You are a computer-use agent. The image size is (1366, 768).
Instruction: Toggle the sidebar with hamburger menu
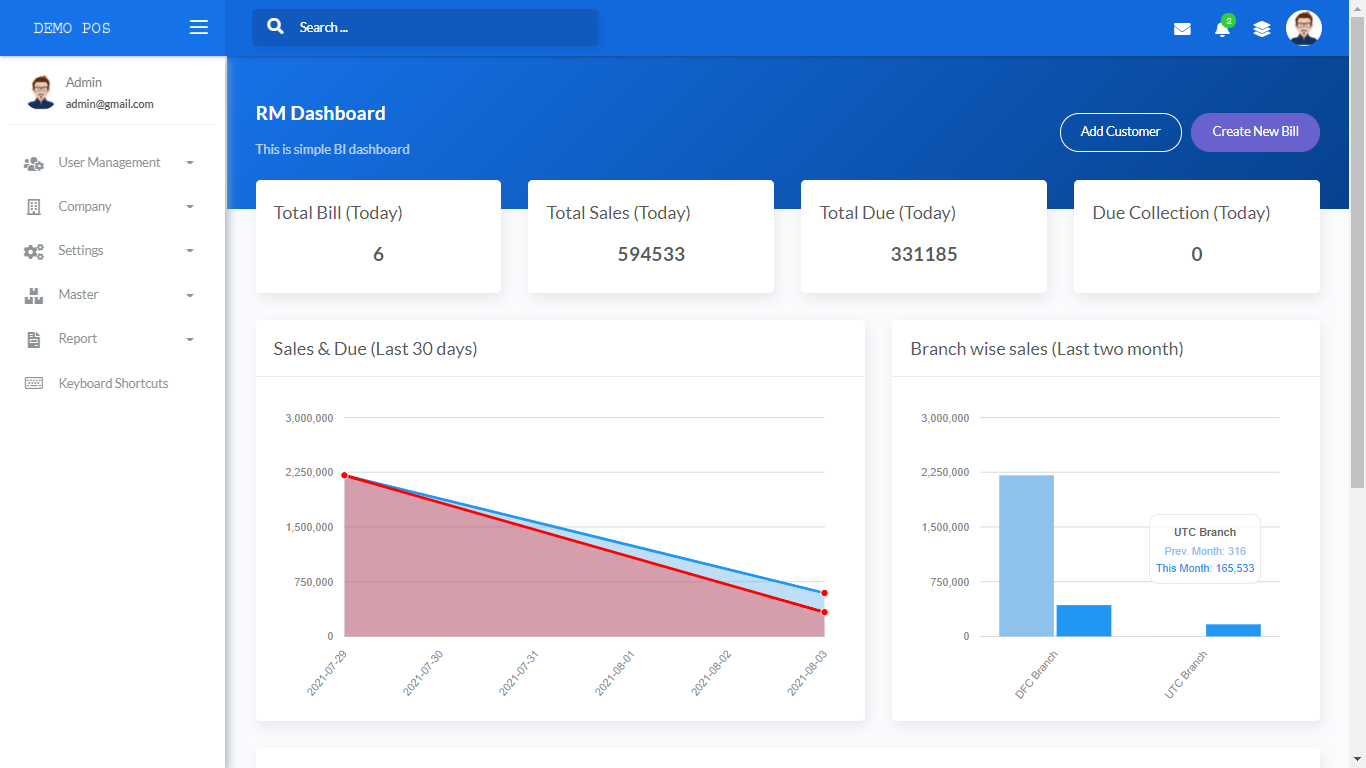tap(199, 28)
